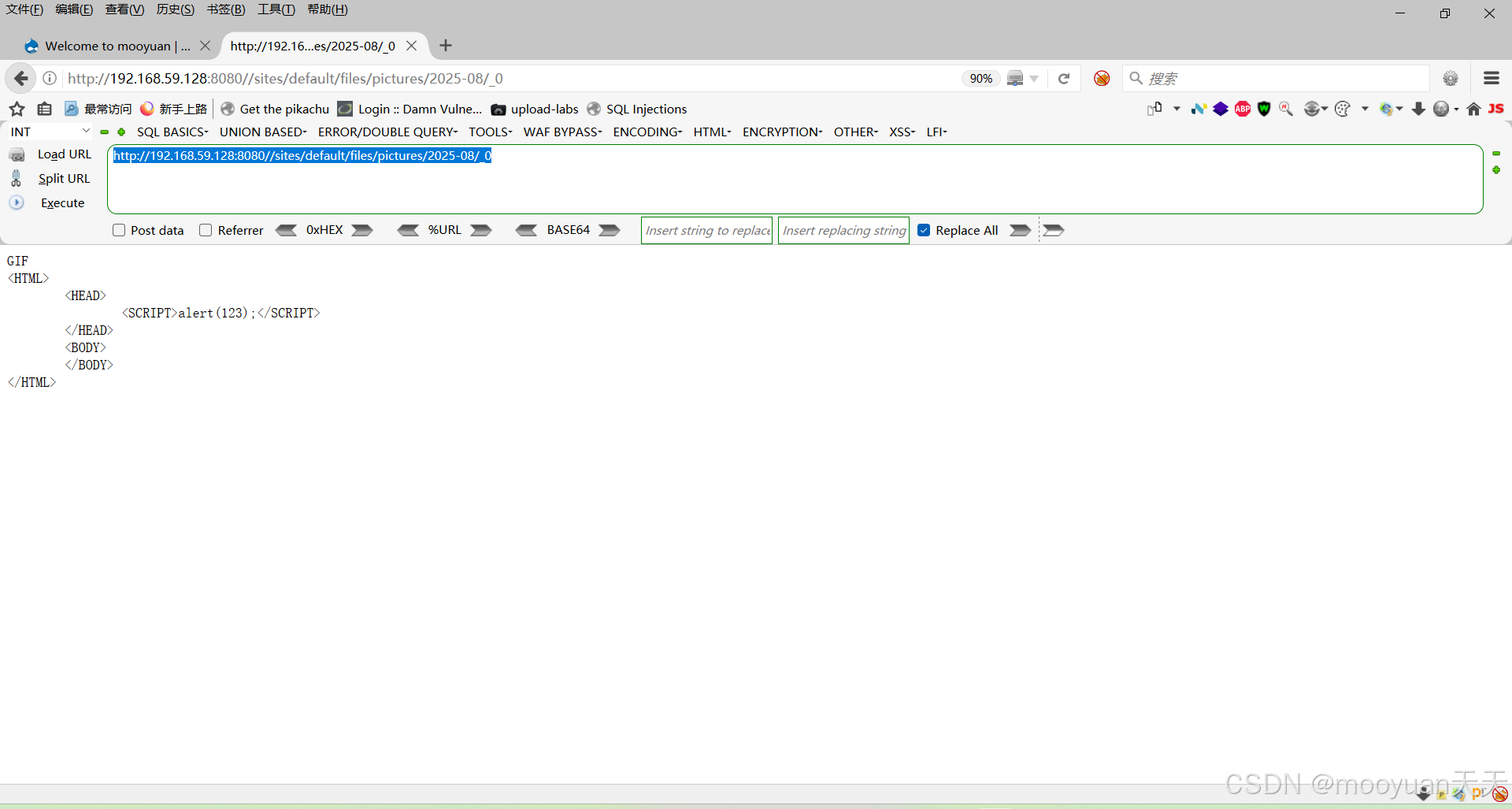
Task: Open the SQL Injections bookmark
Action: [x=637, y=109]
